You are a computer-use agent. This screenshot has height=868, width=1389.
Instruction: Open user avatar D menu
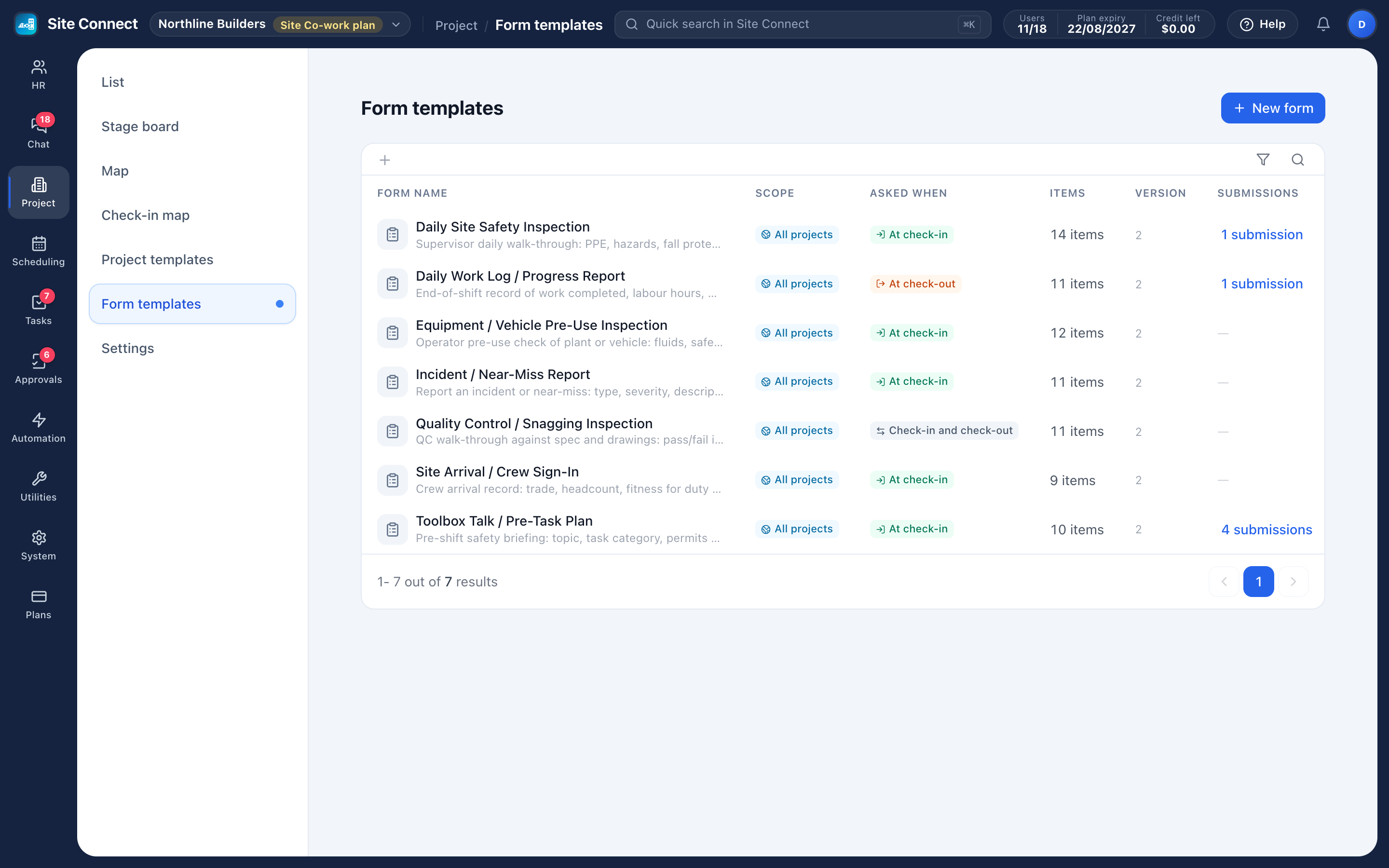[x=1362, y=24]
